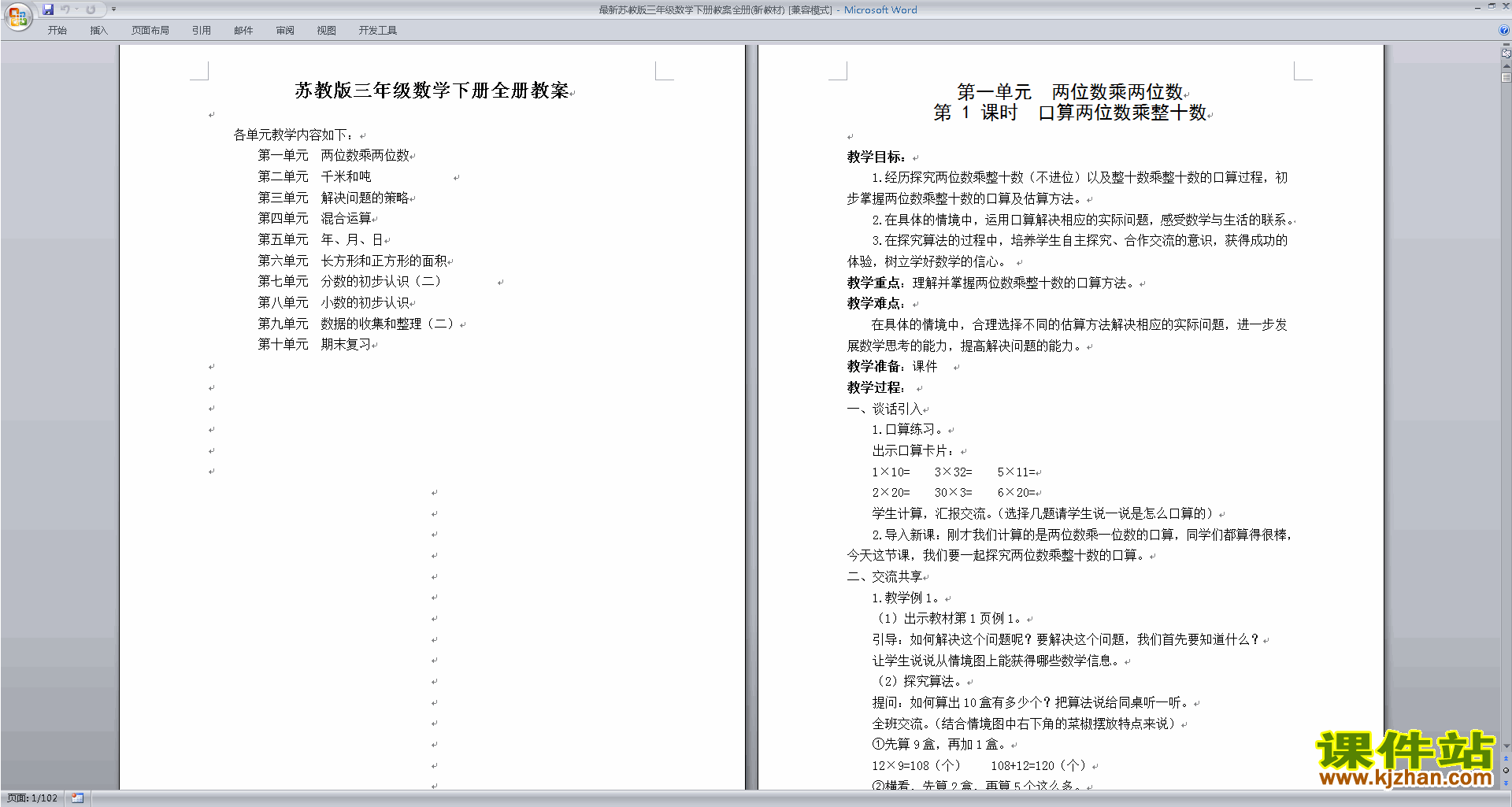Click the line （2）探究算法。
1512x807 pixels.
(x=920, y=681)
